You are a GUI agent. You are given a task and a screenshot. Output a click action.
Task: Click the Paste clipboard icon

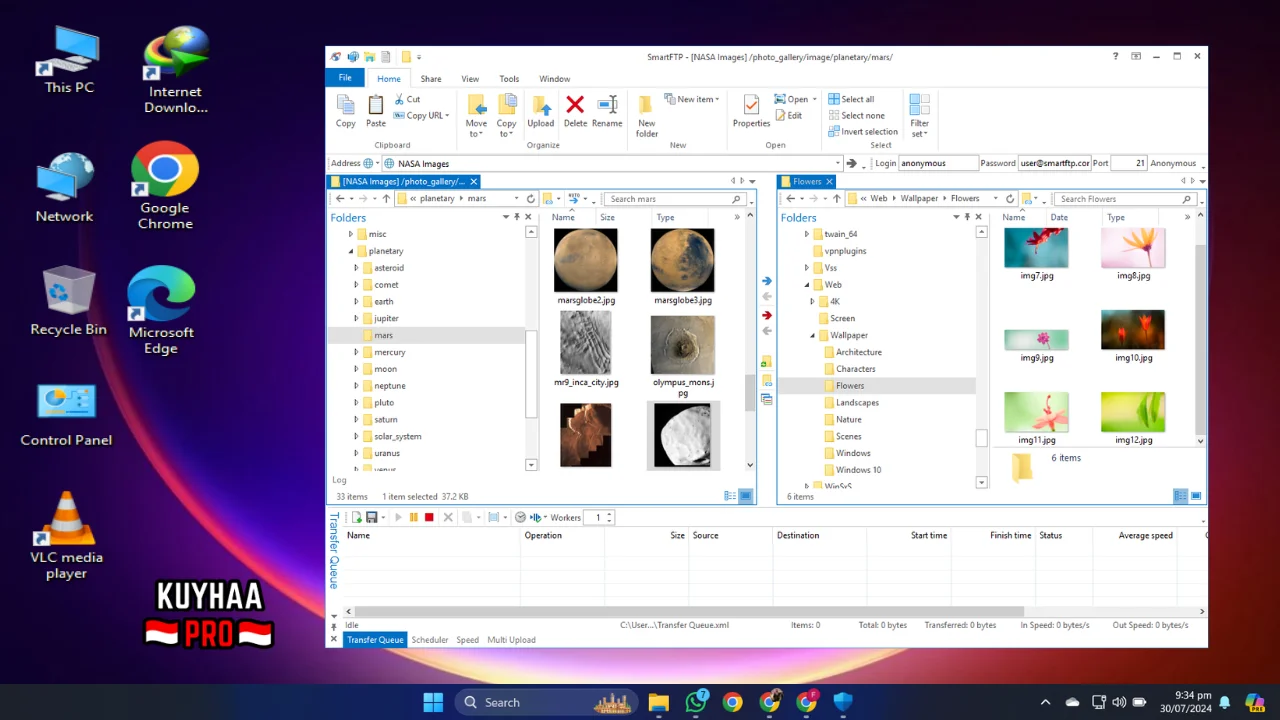pos(375,110)
